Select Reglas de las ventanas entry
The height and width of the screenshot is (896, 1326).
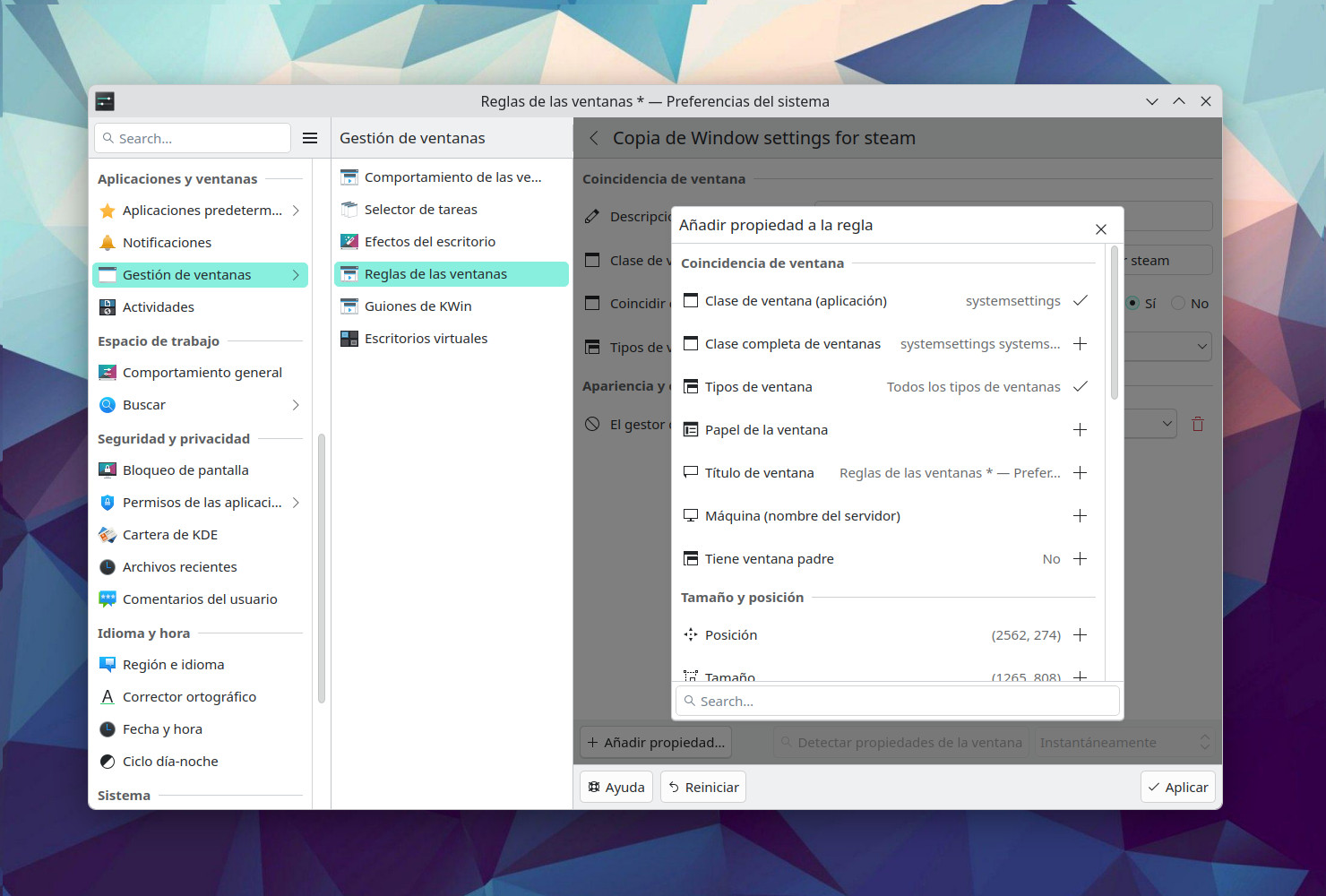click(452, 274)
